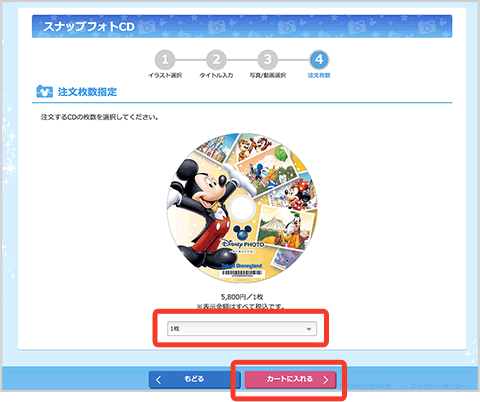Click the Mickey CD label preview image
The height and width of the screenshot is (402, 480).
click(242, 208)
